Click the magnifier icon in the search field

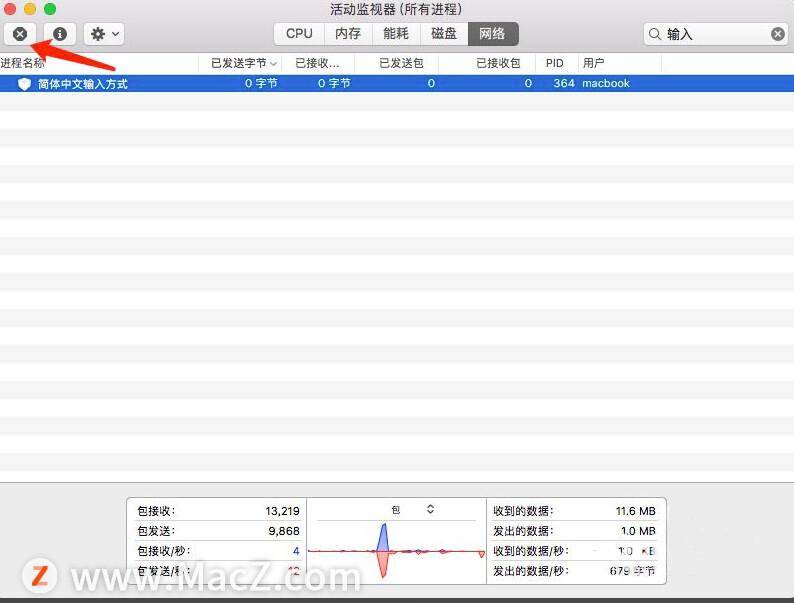655,34
